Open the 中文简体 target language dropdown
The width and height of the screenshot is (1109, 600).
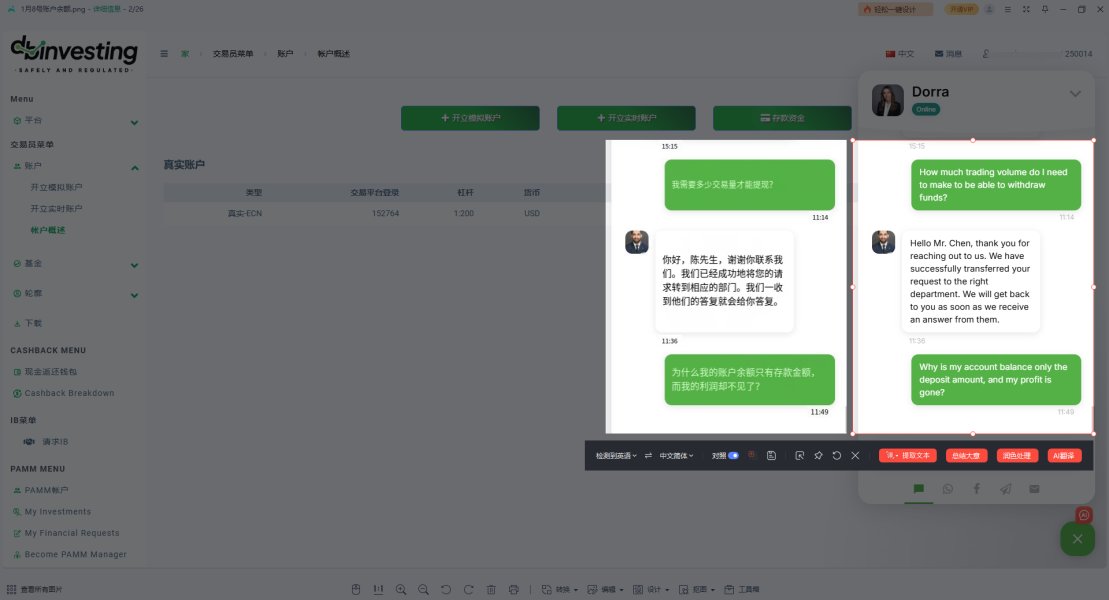pyautogui.click(x=677, y=456)
